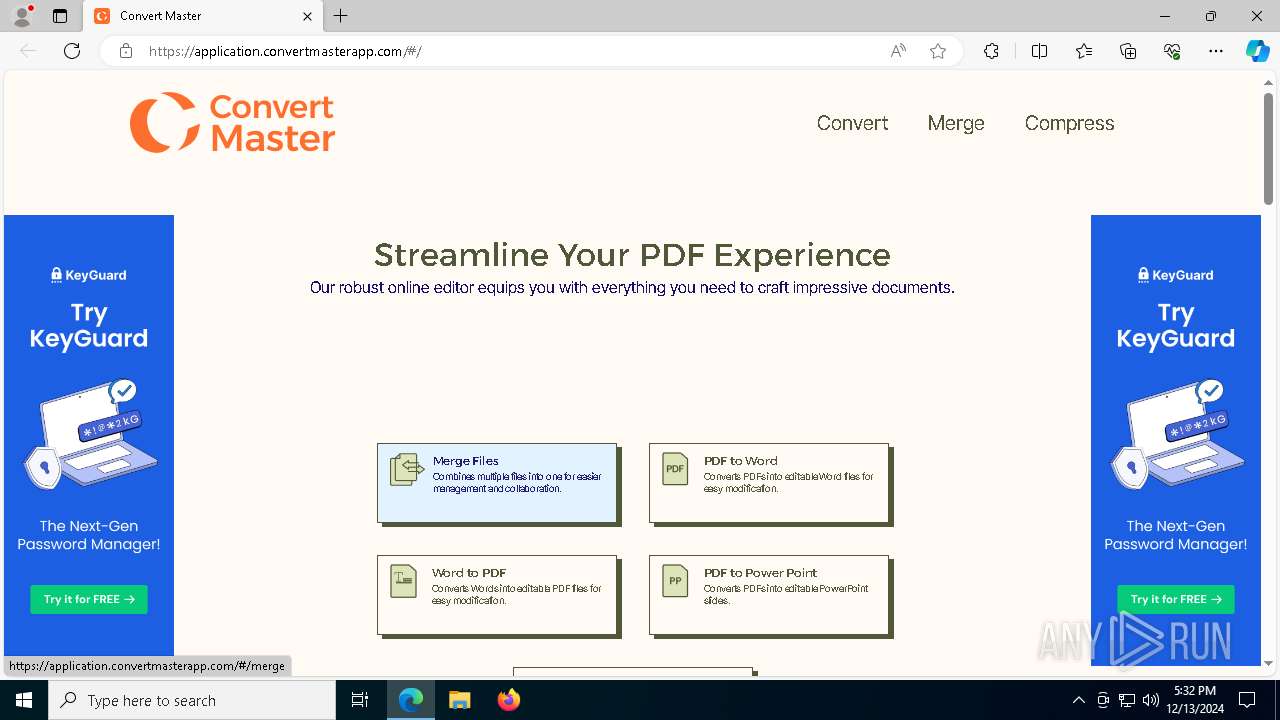This screenshot has height=720, width=1280.
Task: Open the Windows Start menu
Action: pos(24,700)
